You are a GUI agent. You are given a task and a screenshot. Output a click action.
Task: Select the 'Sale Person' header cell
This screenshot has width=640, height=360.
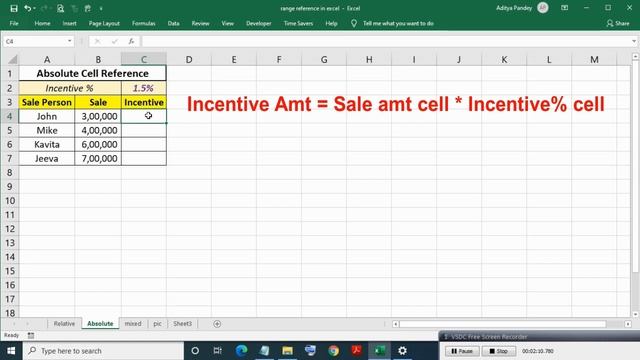47,102
